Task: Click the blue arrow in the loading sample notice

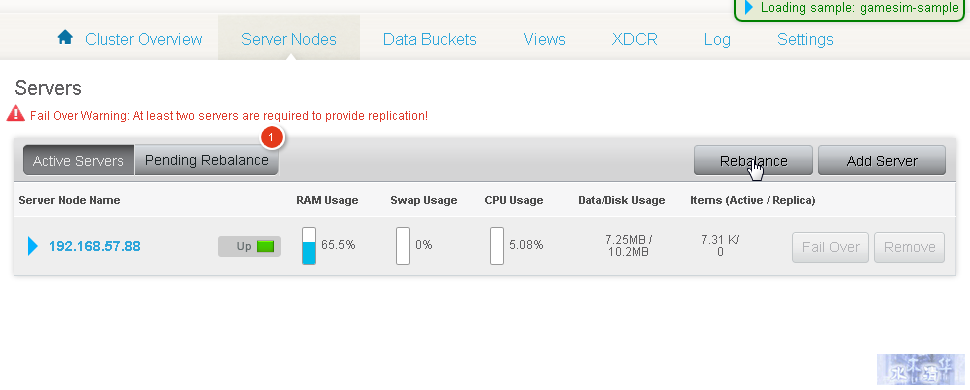Action: (749, 7)
